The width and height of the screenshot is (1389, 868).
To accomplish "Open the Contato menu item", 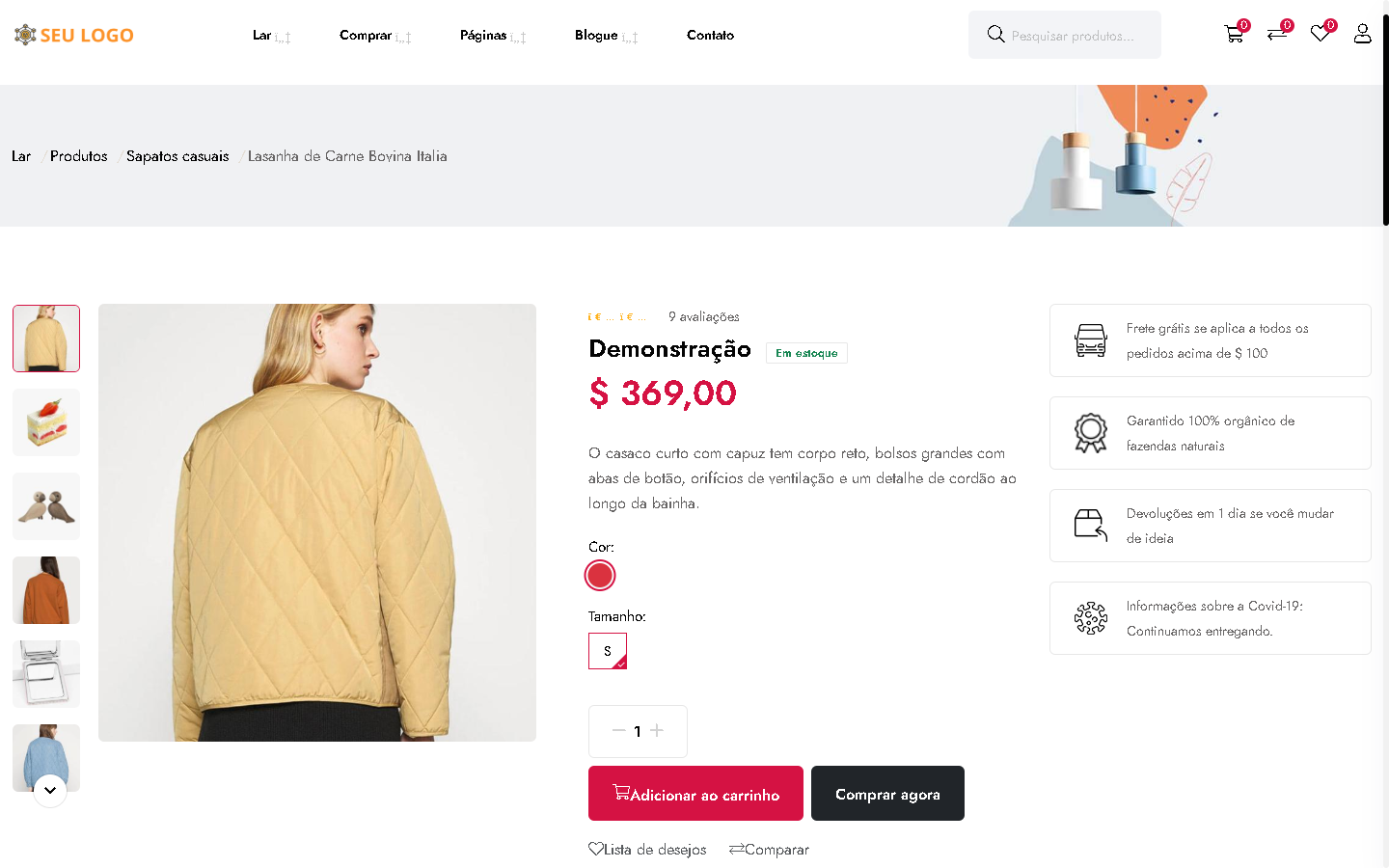I will [710, 36].
